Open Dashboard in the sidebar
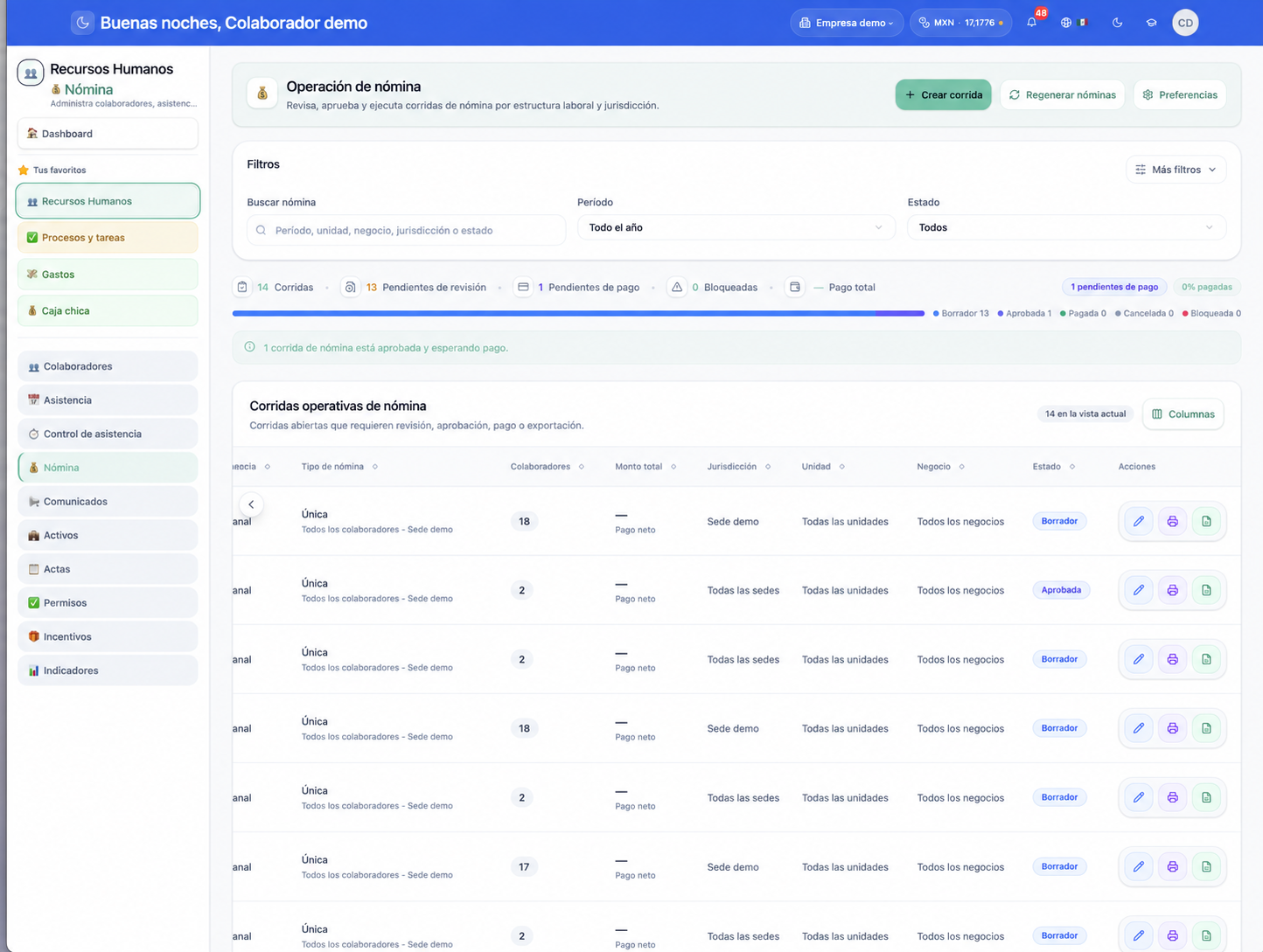1263x952 pixels. tap(108, 134)
